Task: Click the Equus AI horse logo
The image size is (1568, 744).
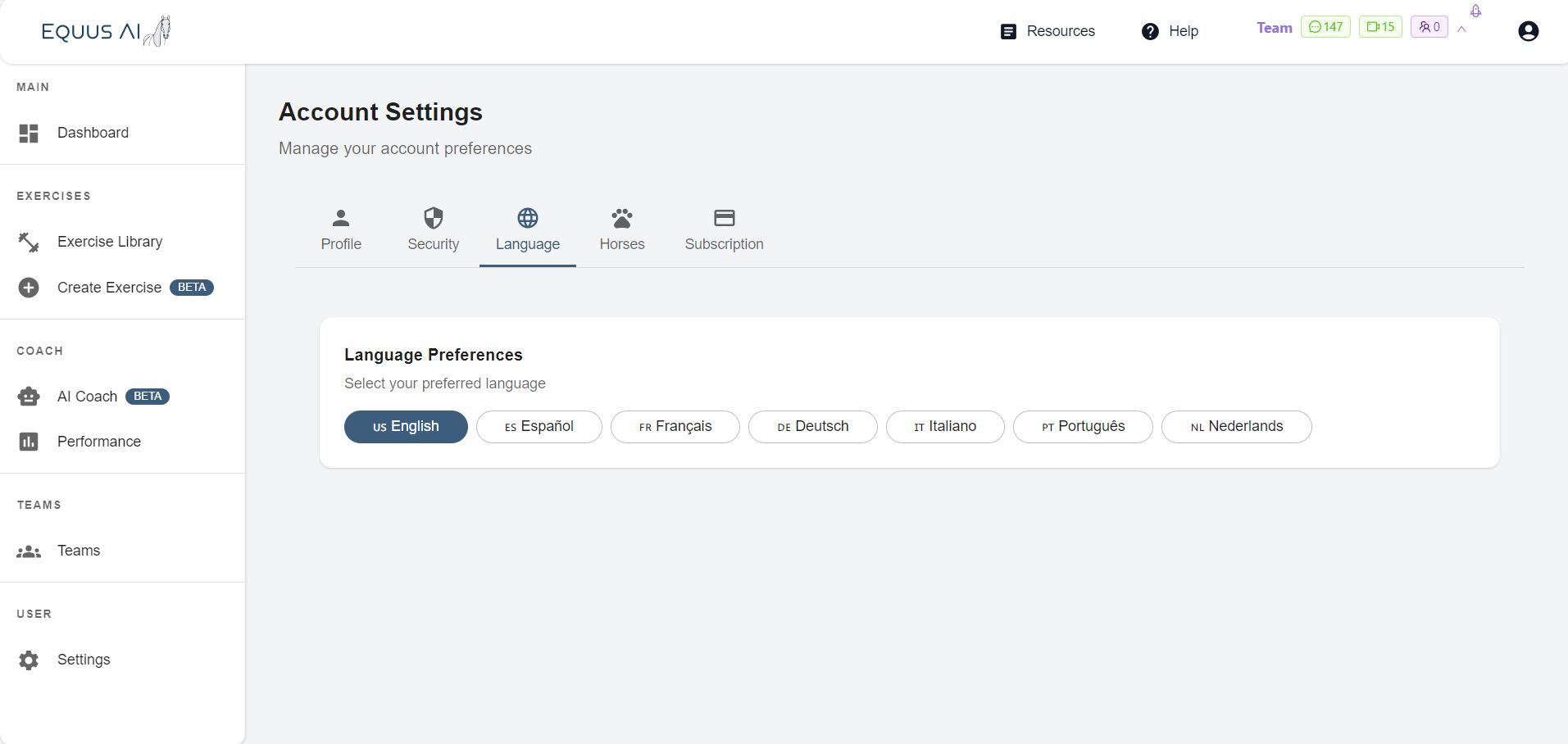Action: coord(107,31)
